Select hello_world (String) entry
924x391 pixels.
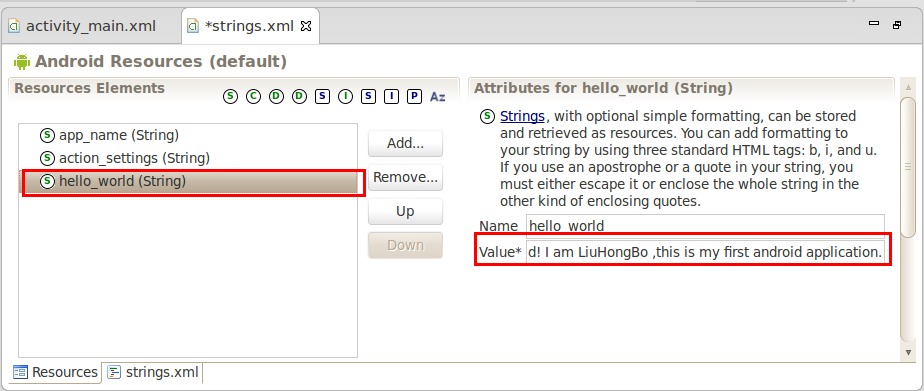(x=188, y=181)
